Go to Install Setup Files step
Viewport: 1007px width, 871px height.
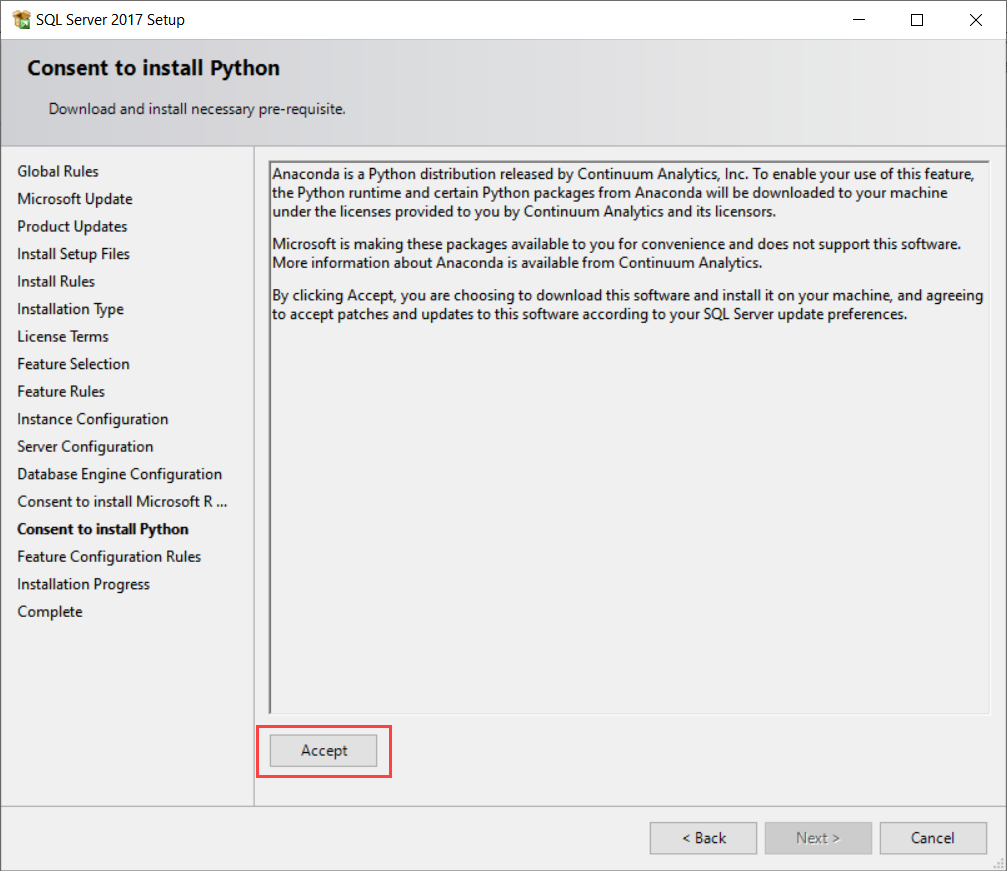tap(73, 254)
